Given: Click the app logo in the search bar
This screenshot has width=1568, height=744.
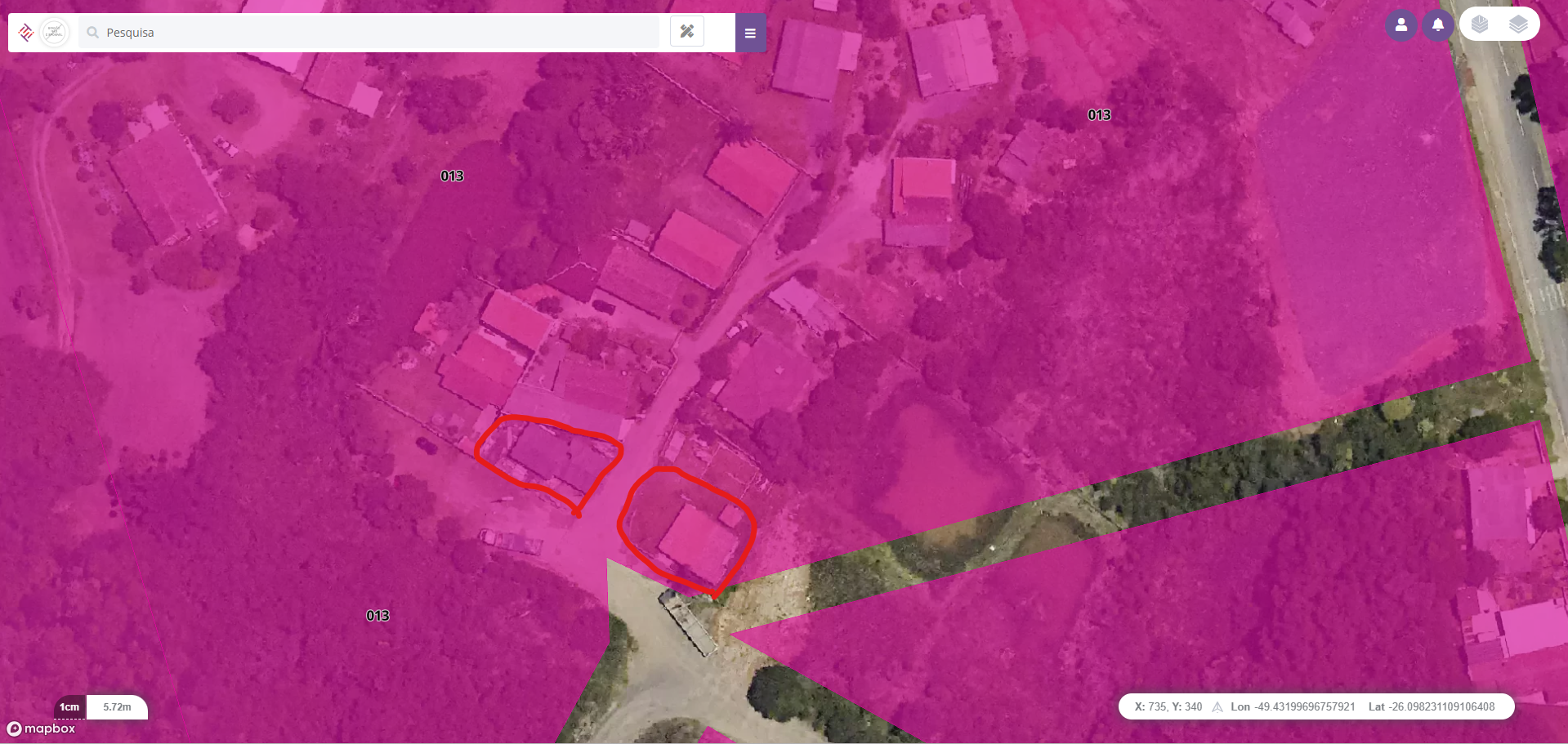Looking at the screenshot, I should pyautogui.click(x=25, y=33).
